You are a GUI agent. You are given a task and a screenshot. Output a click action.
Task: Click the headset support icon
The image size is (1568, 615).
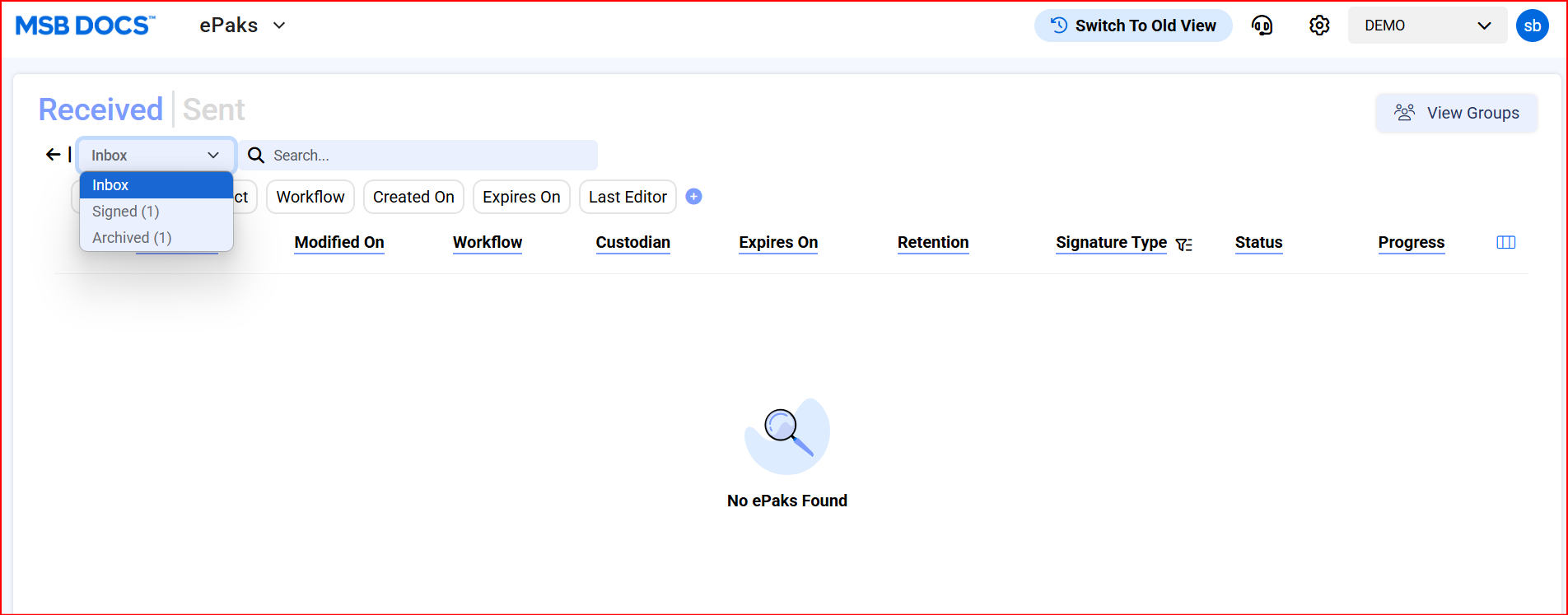(1262, 26)
